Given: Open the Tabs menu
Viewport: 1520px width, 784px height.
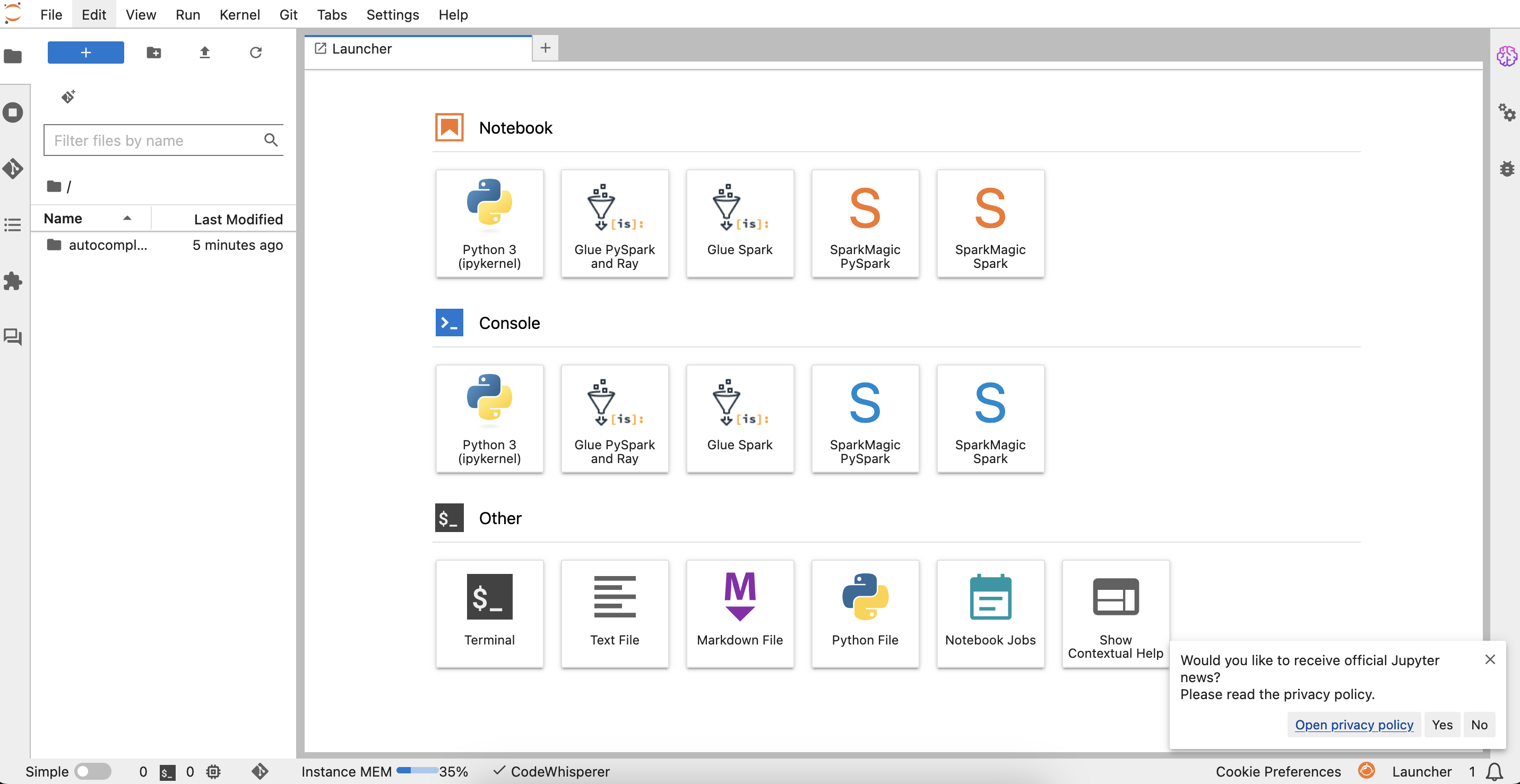Looking at the screenshot, I should [x=332, y=15].
